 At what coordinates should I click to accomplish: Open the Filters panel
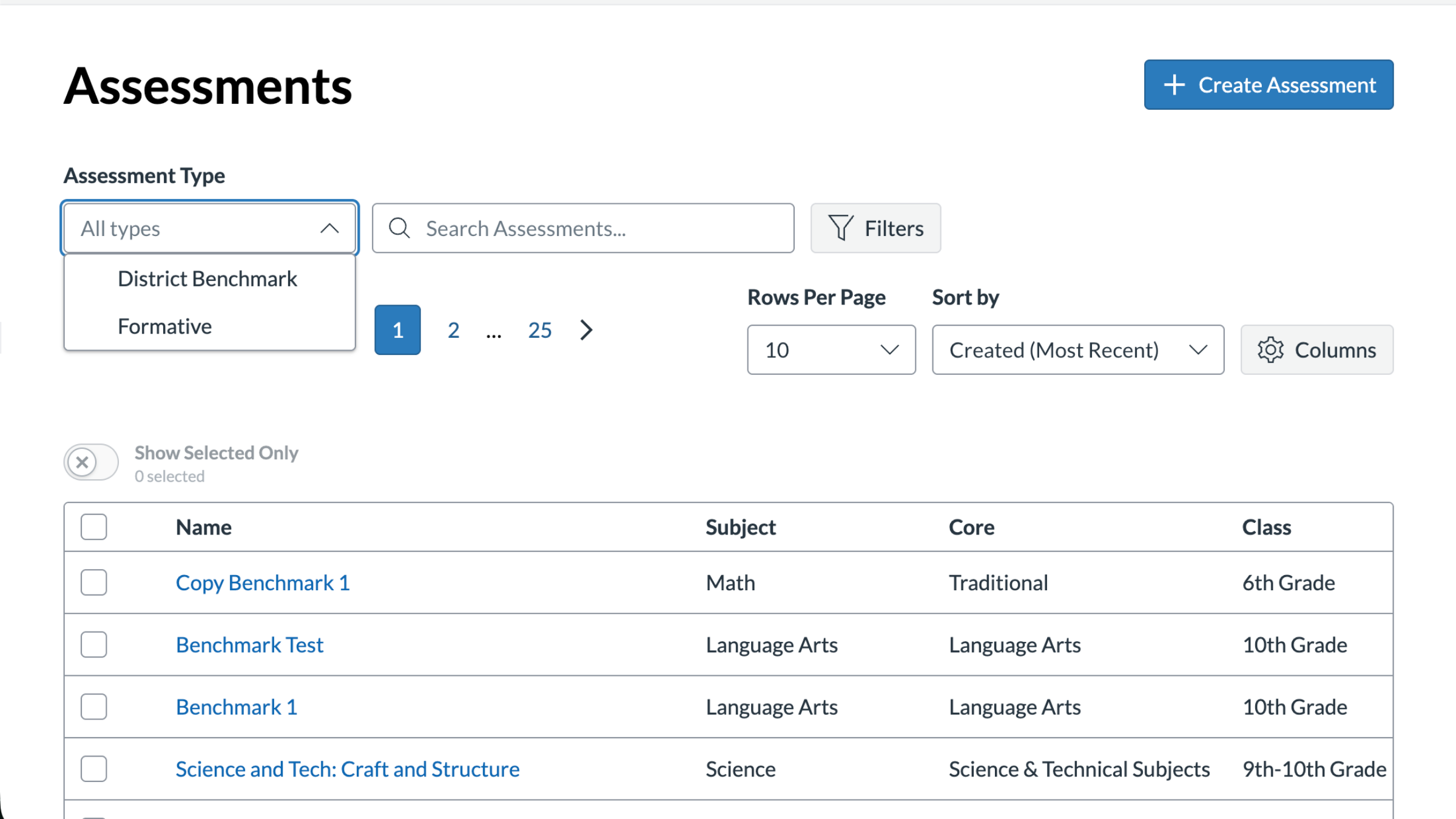click(x=875, y=228)
